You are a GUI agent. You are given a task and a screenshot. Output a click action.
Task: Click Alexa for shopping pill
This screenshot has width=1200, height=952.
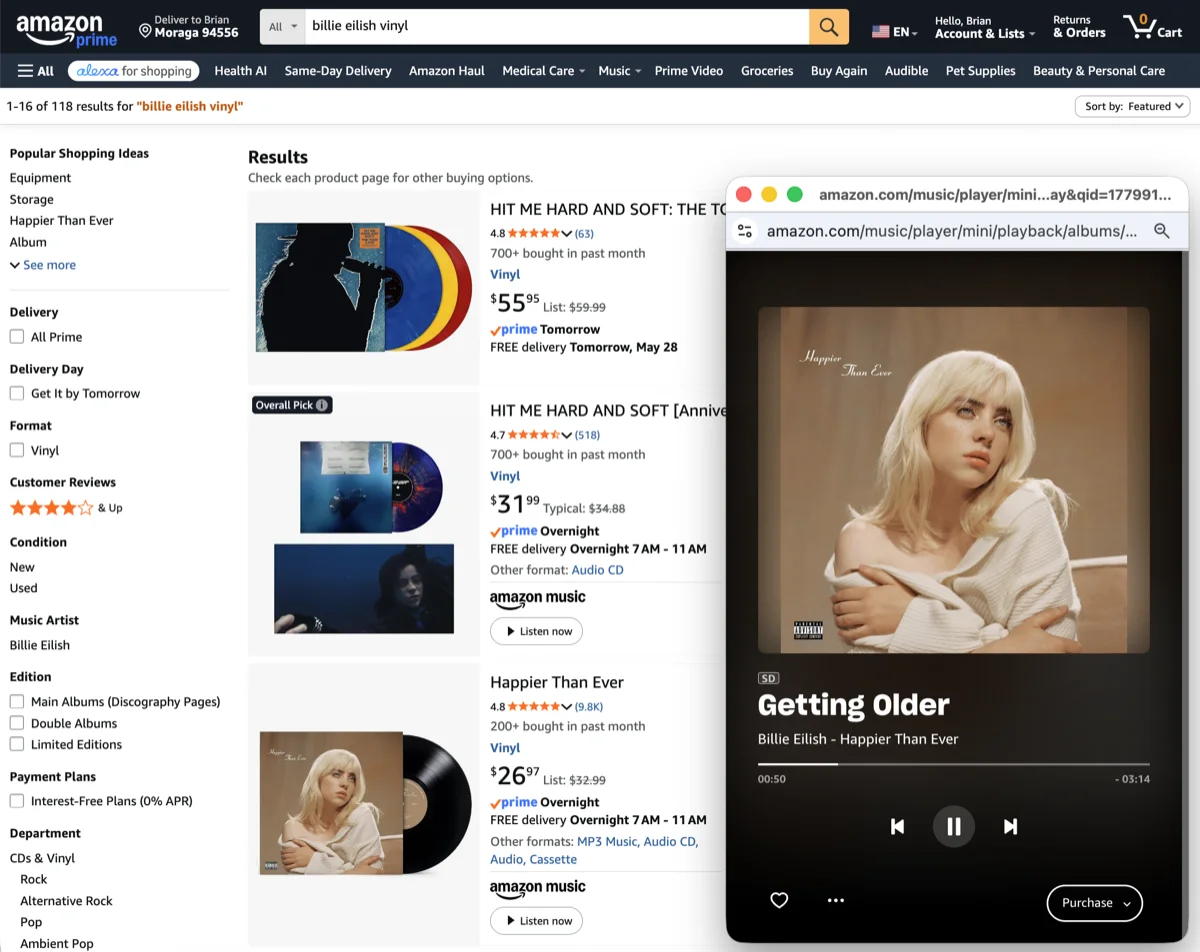point(133,71)
